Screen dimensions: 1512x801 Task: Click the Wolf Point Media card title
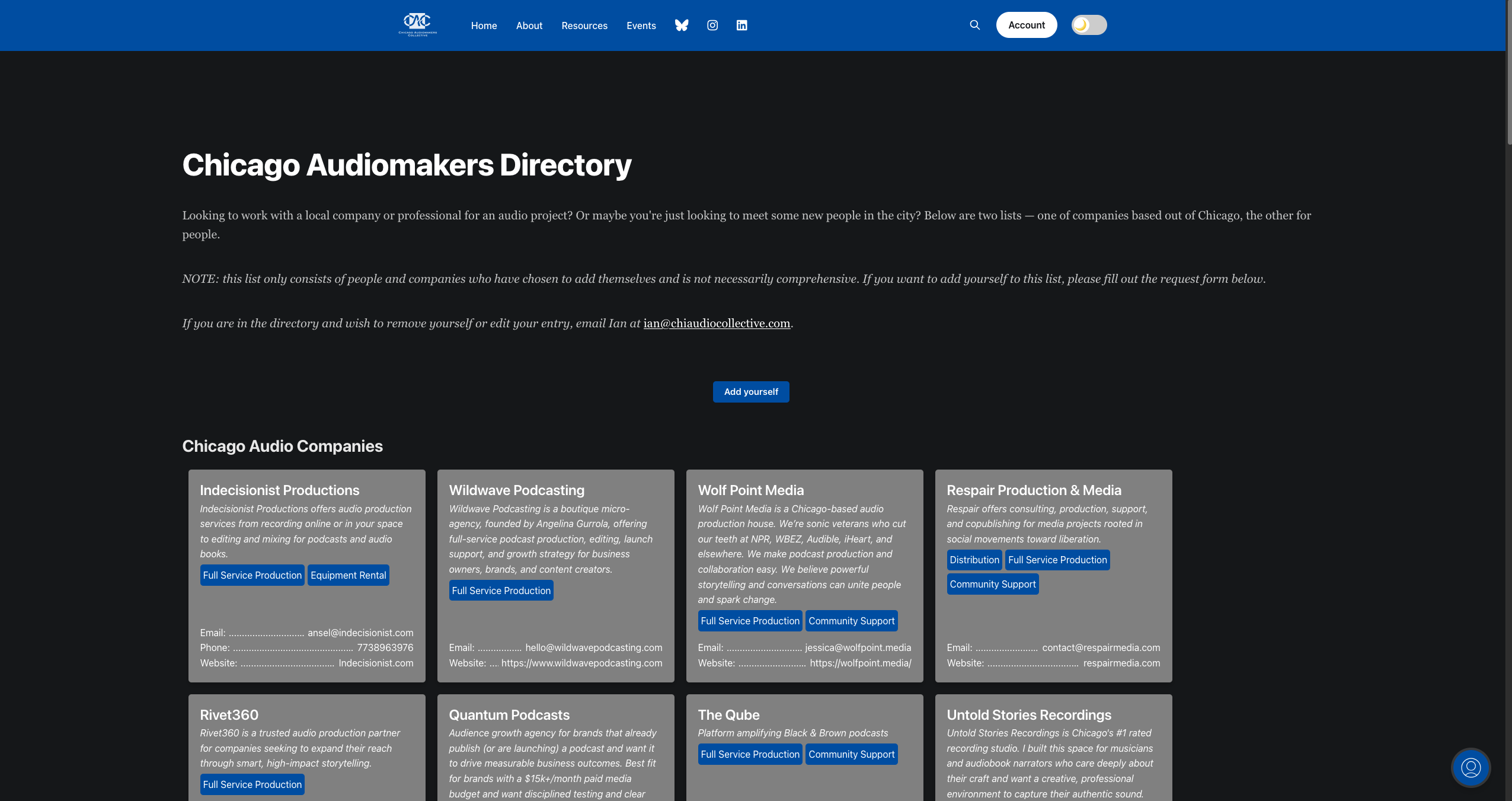(751, 490)
